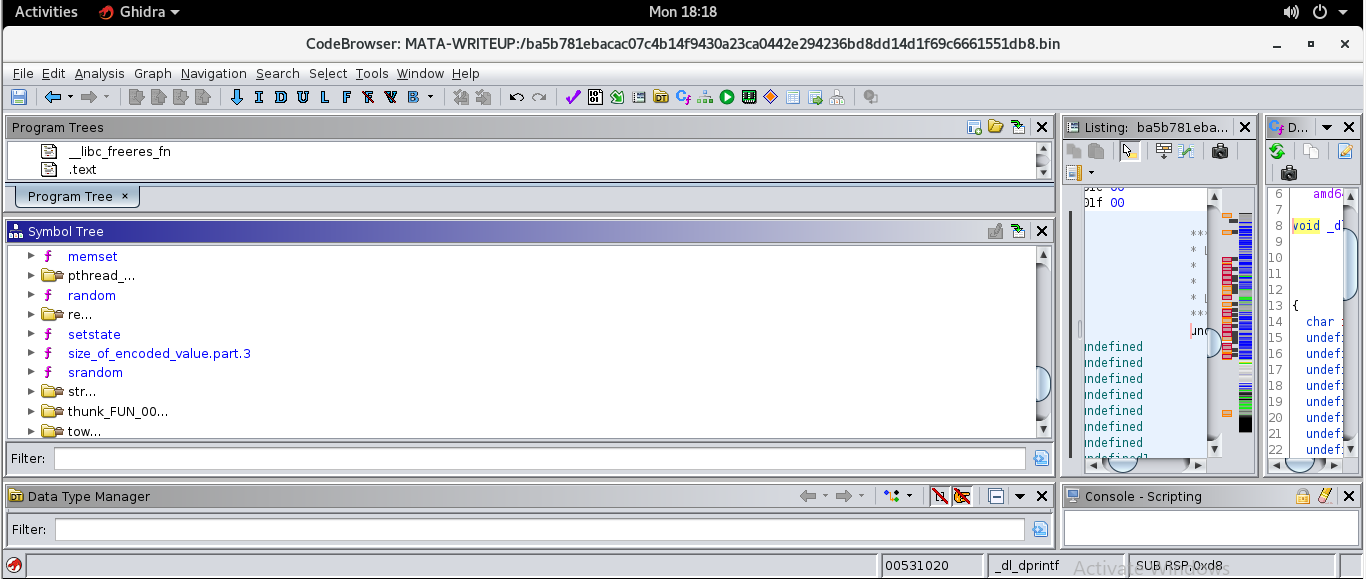Open Data Type Manager panel menu arrow
This screenshot has width=1366, height=579.
(1020, 496)
